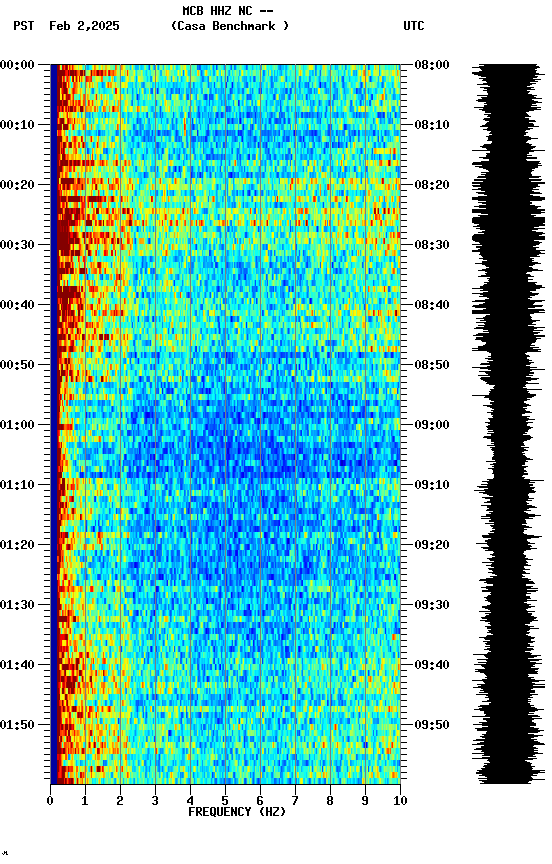Viewport: 552px width, 864px height.
Task: Click the '09:30' UTC time label
Action: pyautogui.click(x=432, y=606)
